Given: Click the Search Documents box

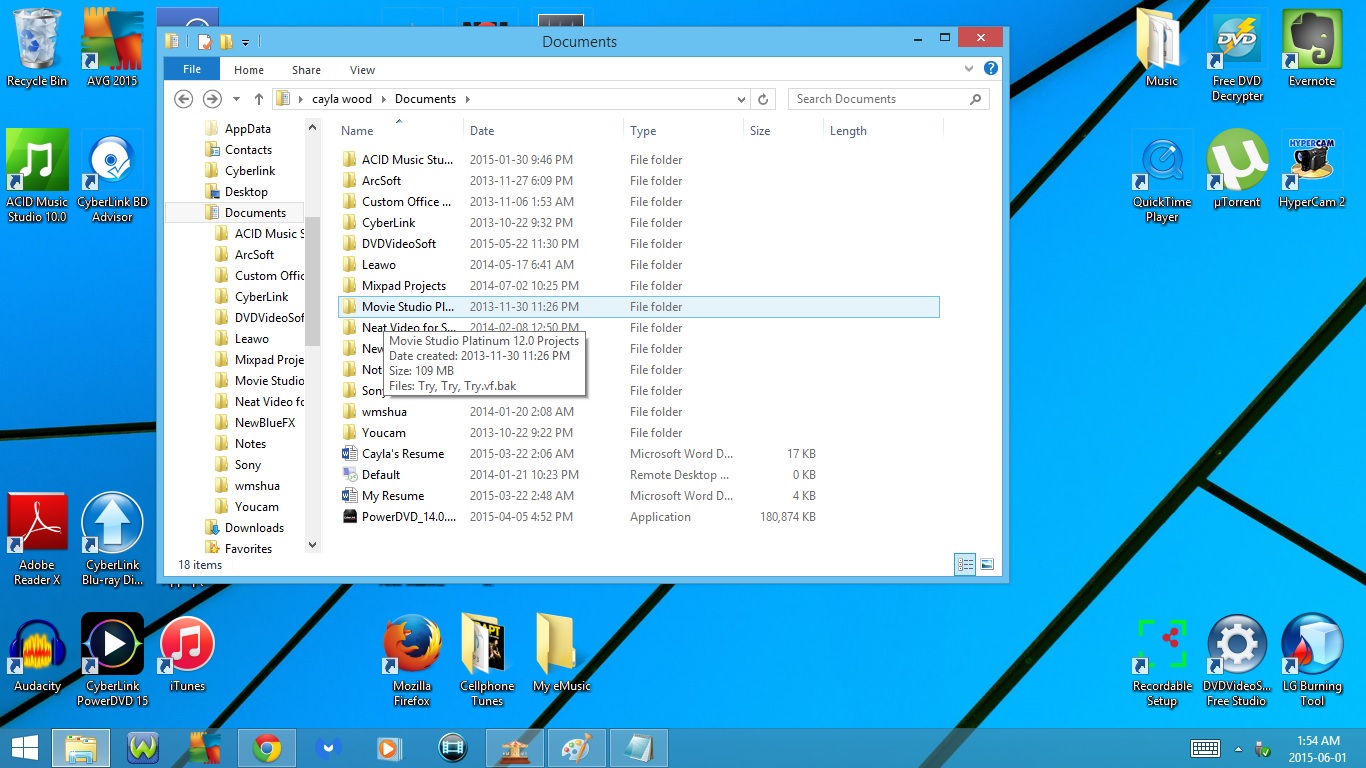Looking at the screenshot, I should (888, 99).
